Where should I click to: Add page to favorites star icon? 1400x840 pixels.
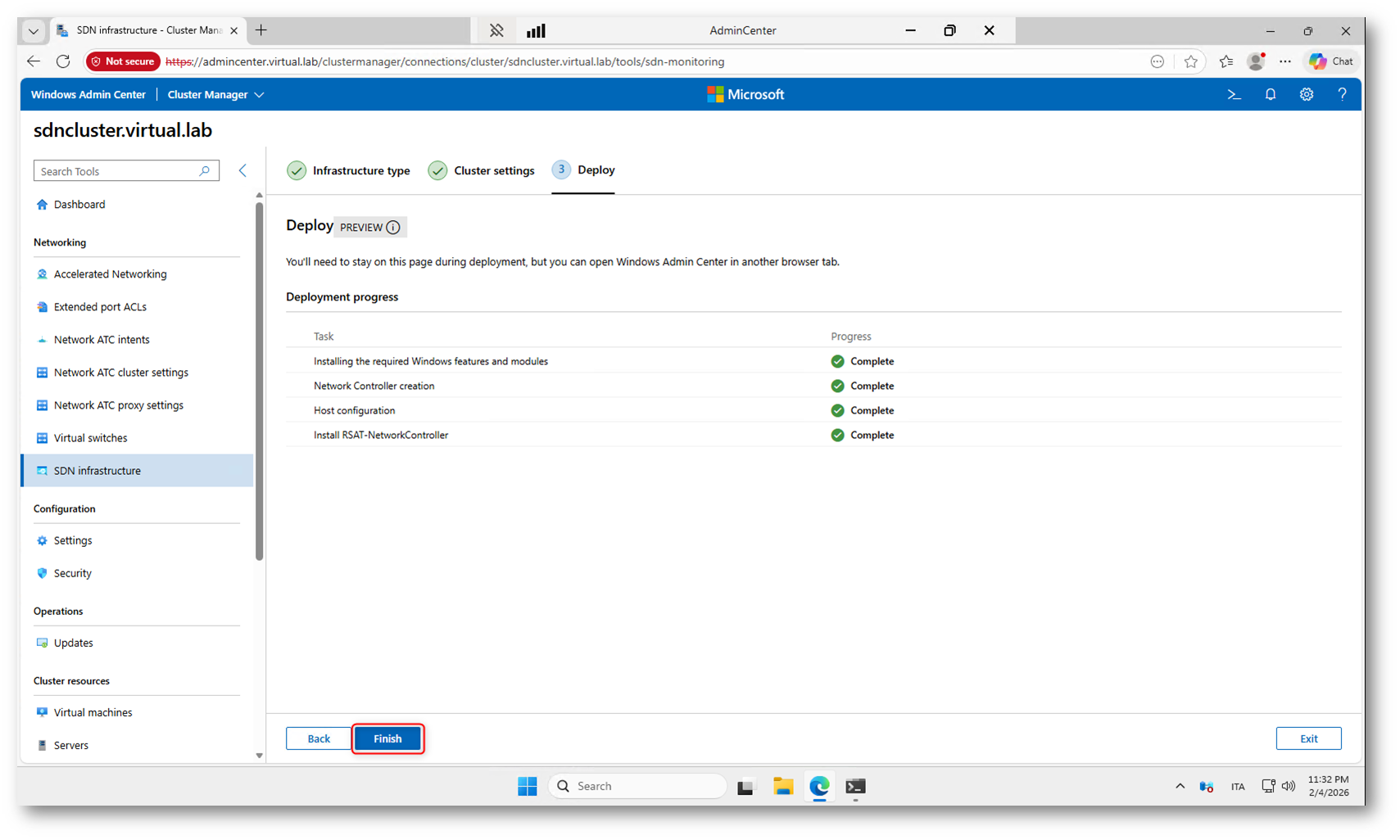pyautogui.click(x=1190, y=61)
